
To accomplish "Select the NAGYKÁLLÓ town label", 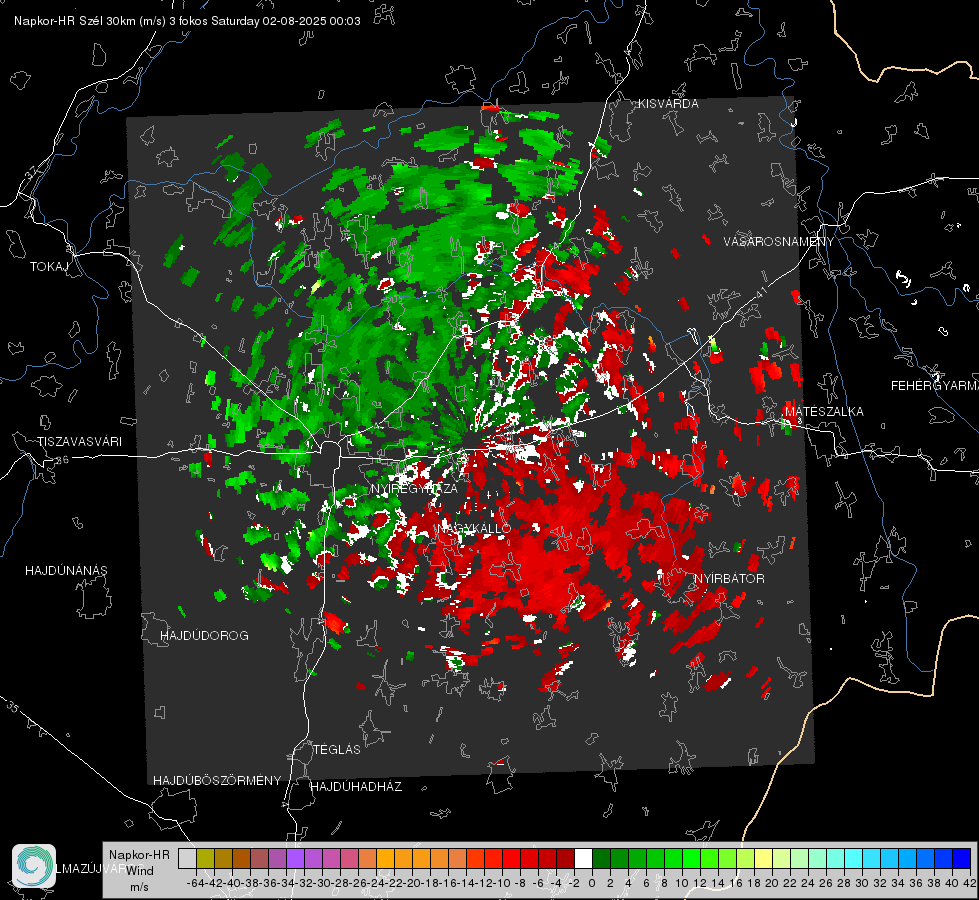I will (x=474, y=528).
